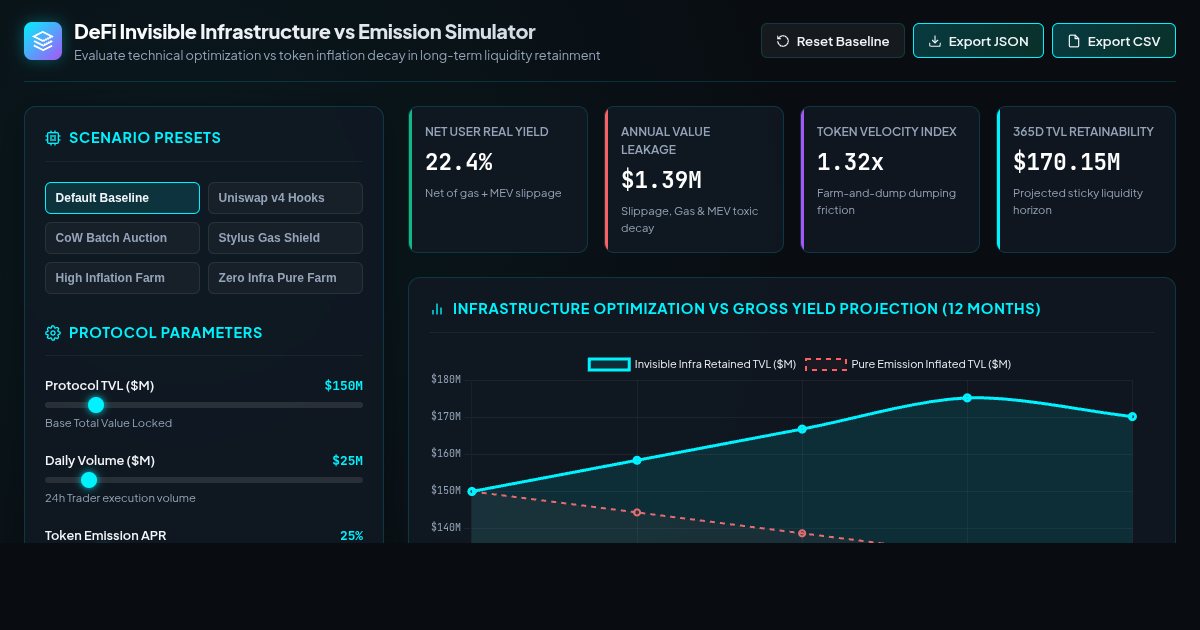
Task: Click the $150M Protocol TVL value
Action: (x=344, y=385)
